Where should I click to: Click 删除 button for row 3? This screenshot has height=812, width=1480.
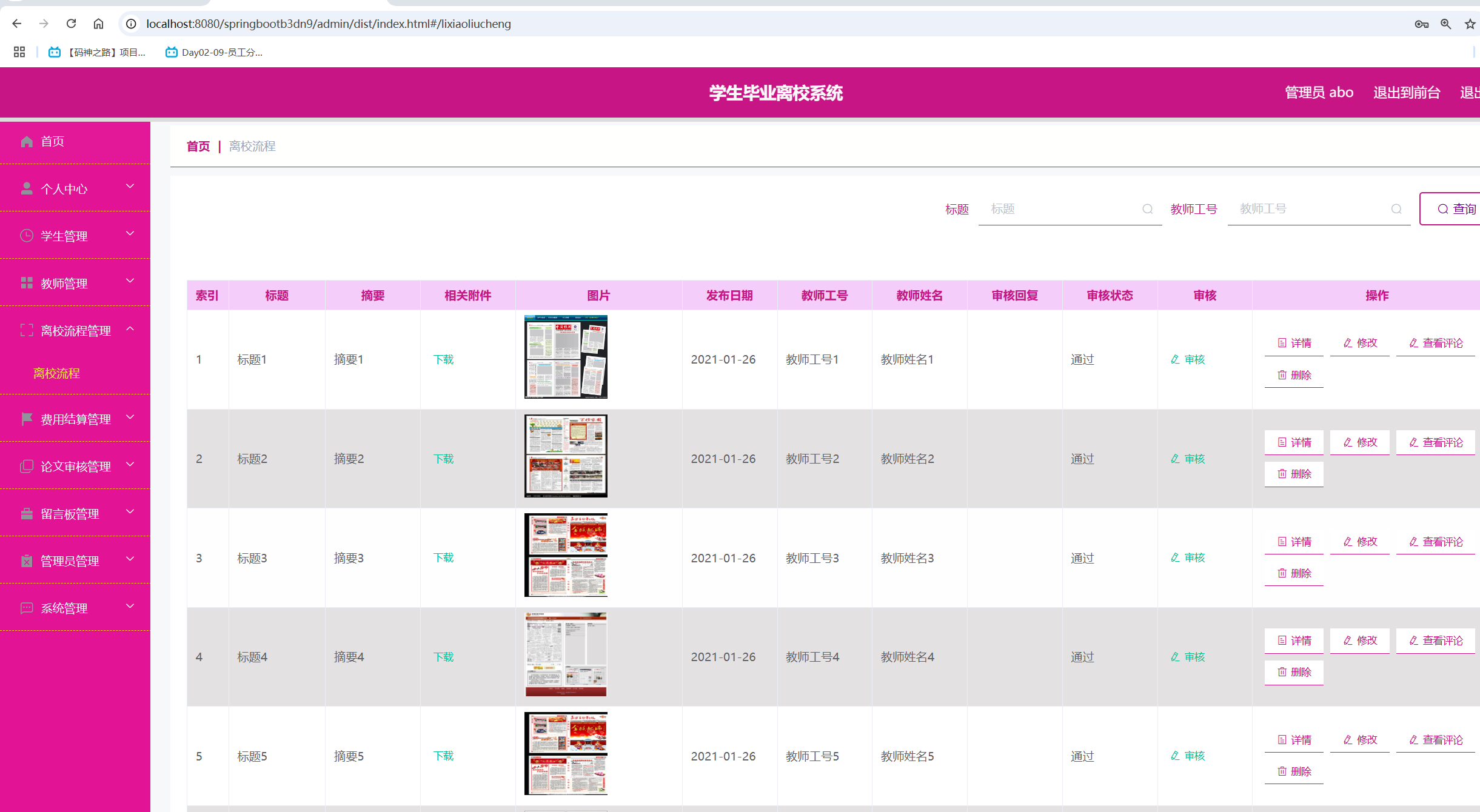pyautogui.click(x=1294, y=573)
